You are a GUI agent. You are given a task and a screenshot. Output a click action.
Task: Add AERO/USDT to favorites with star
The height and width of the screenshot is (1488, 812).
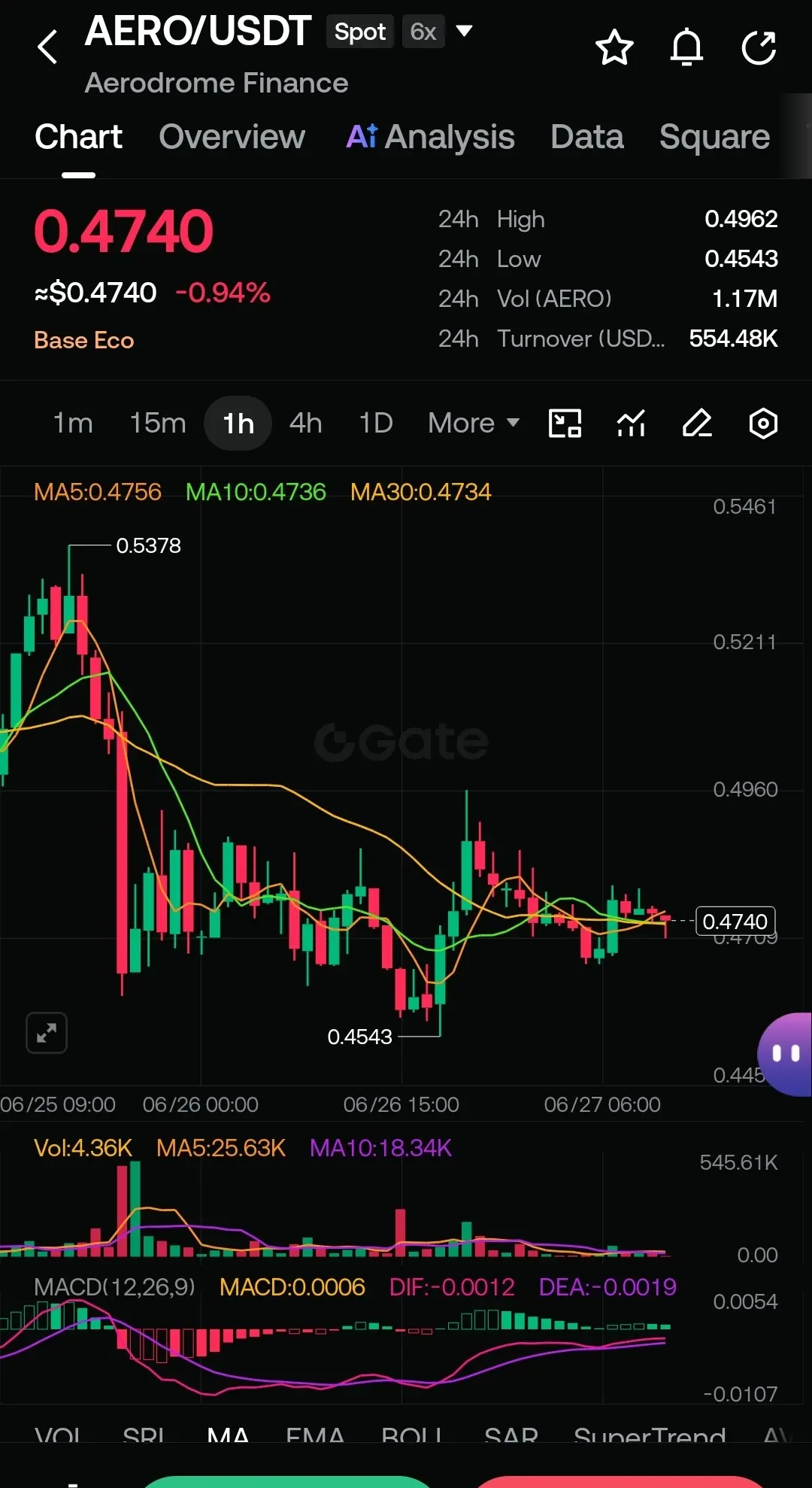click(x=614, y=47)
